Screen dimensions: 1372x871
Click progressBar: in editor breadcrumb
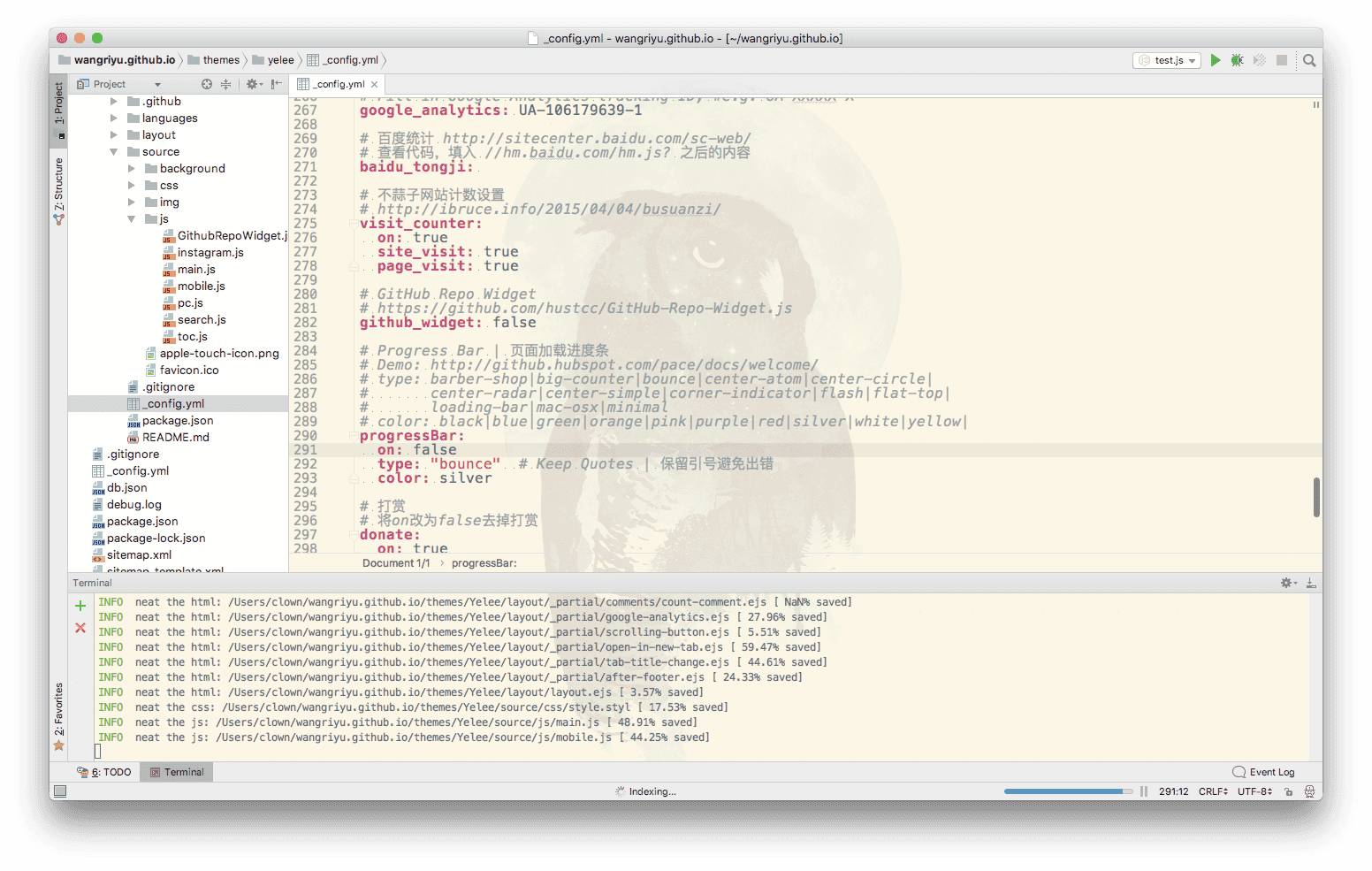pyautogui.click(x=484, y=563)
